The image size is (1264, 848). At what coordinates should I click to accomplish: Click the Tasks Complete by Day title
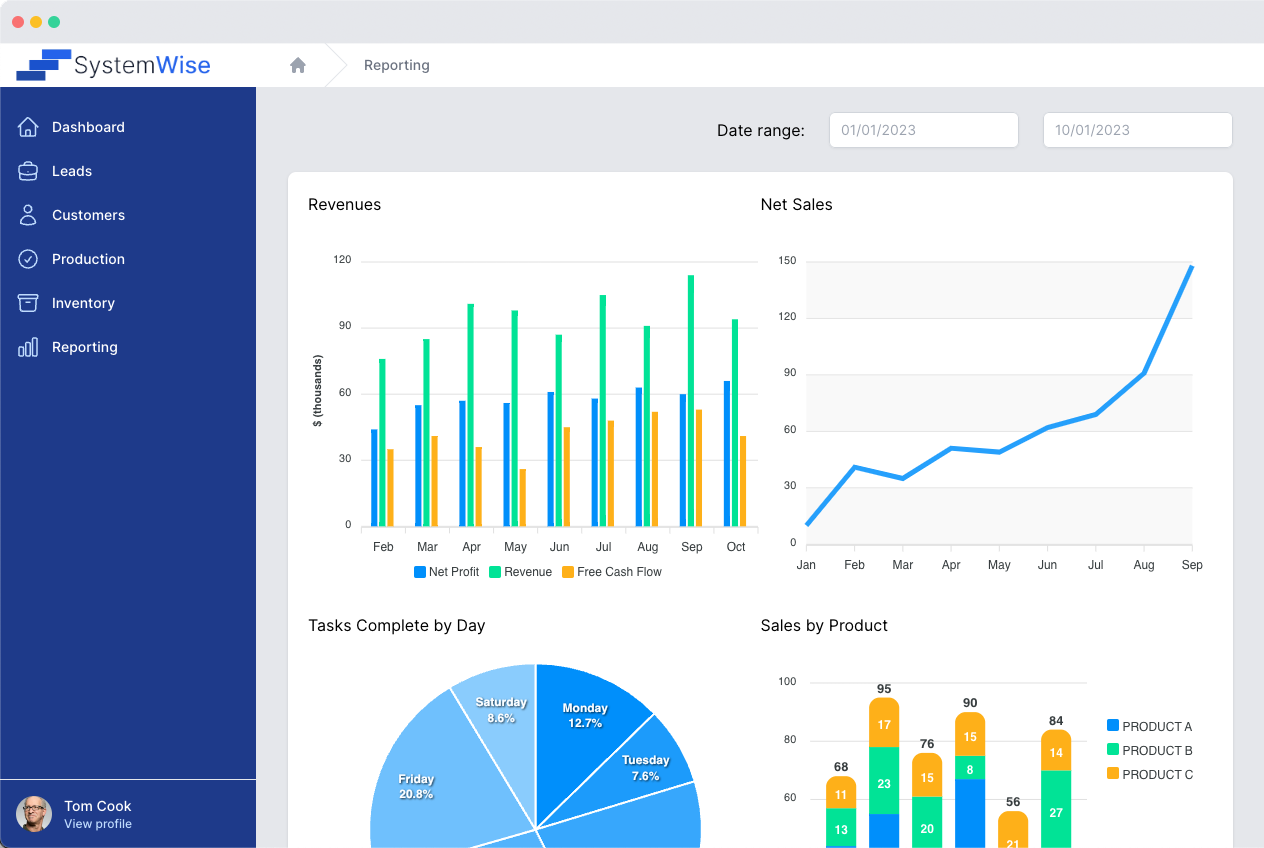[397, 626]
